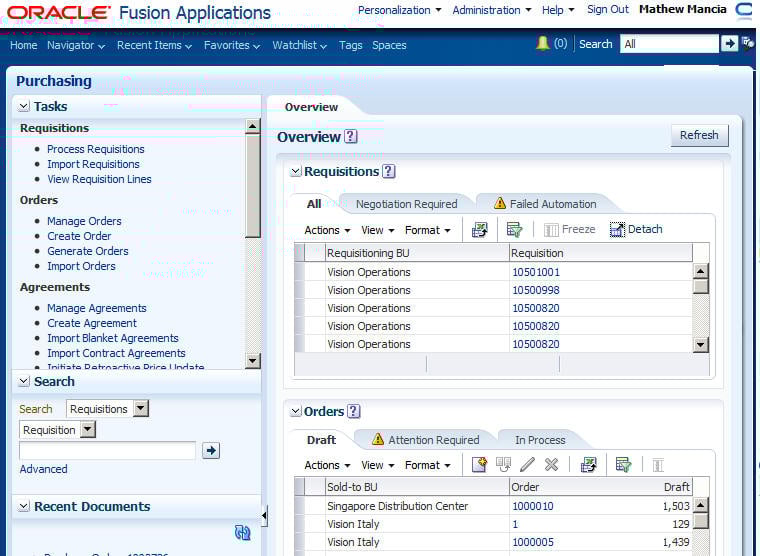Click the Tasks panel scrollbar down arrow
This screenshot has width=760, height=556.
point(252,361)
